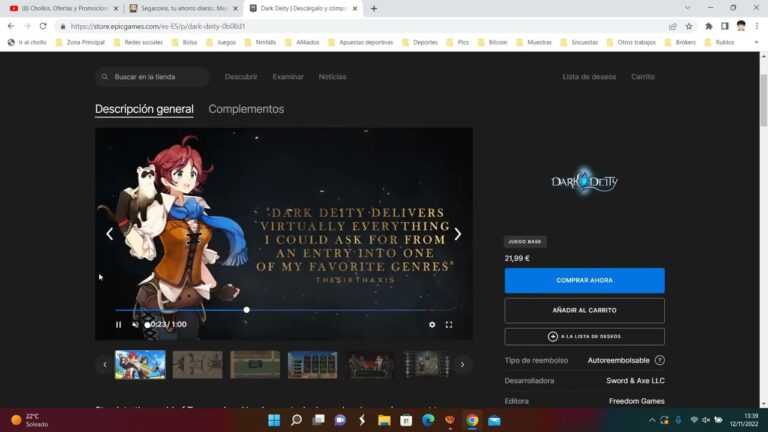Select the fourth screenshot thumbnail
768x432 pixels.
click(x=312, y=364)
